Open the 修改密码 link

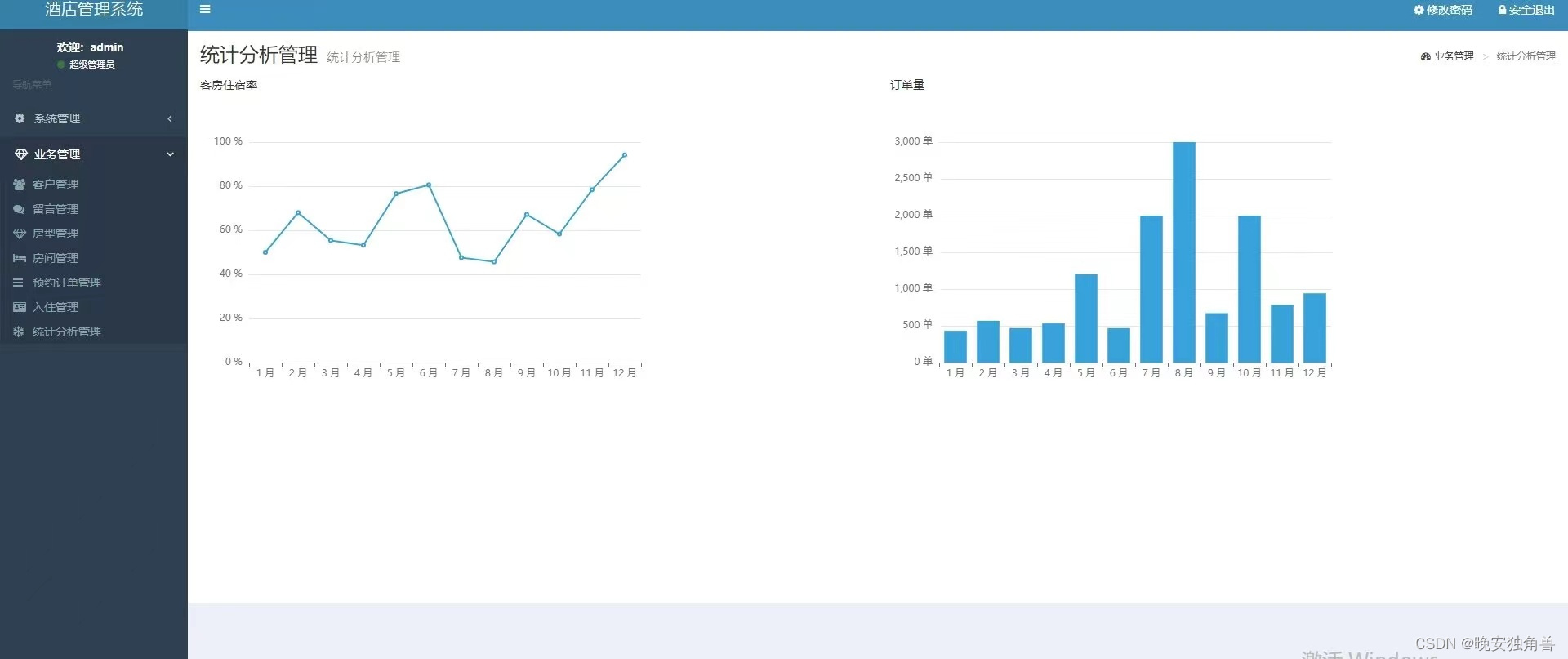[1449, 10]
